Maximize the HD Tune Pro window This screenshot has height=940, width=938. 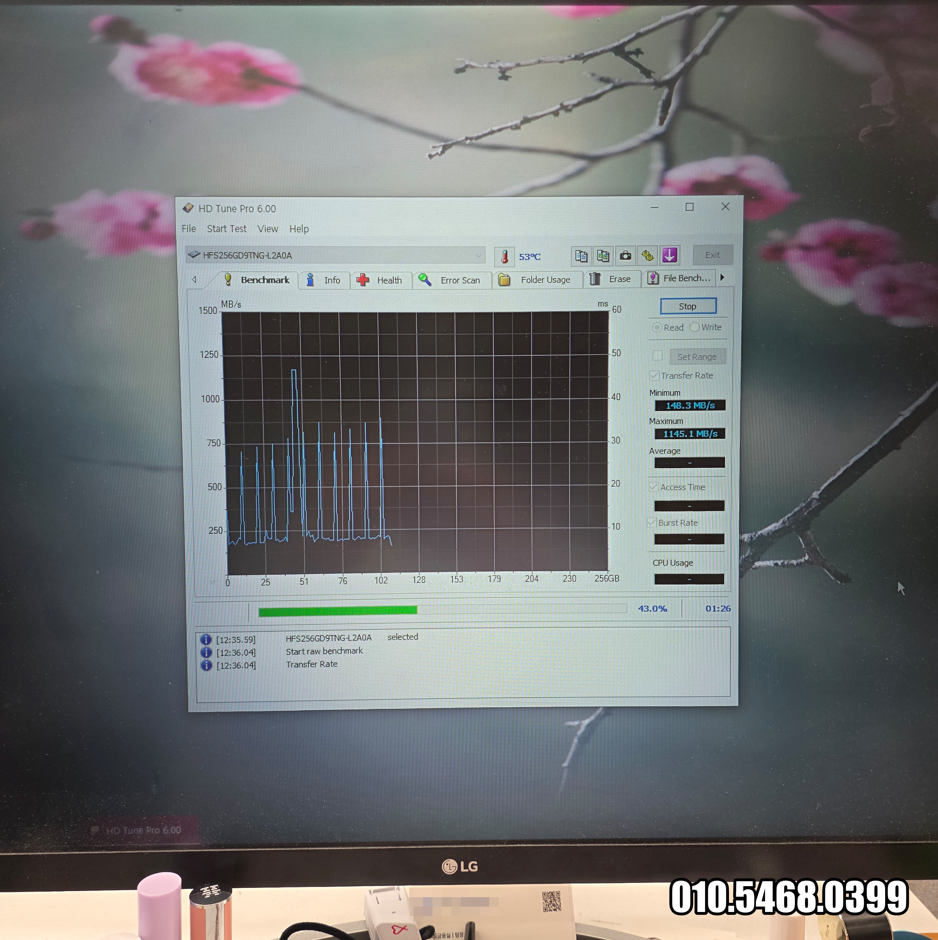click(690, 207)
